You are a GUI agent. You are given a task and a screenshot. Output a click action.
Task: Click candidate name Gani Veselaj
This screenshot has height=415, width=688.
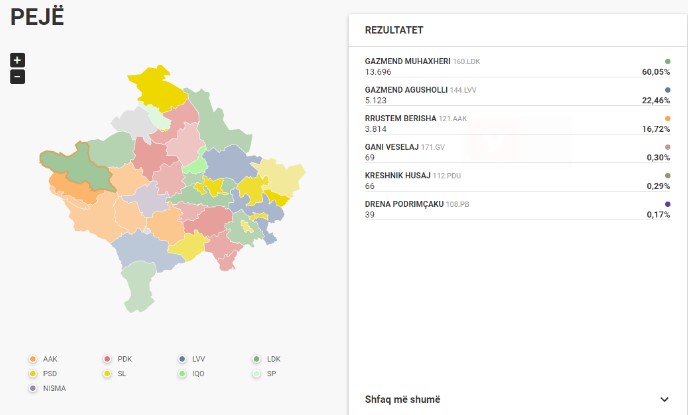[x=392, y=147]
